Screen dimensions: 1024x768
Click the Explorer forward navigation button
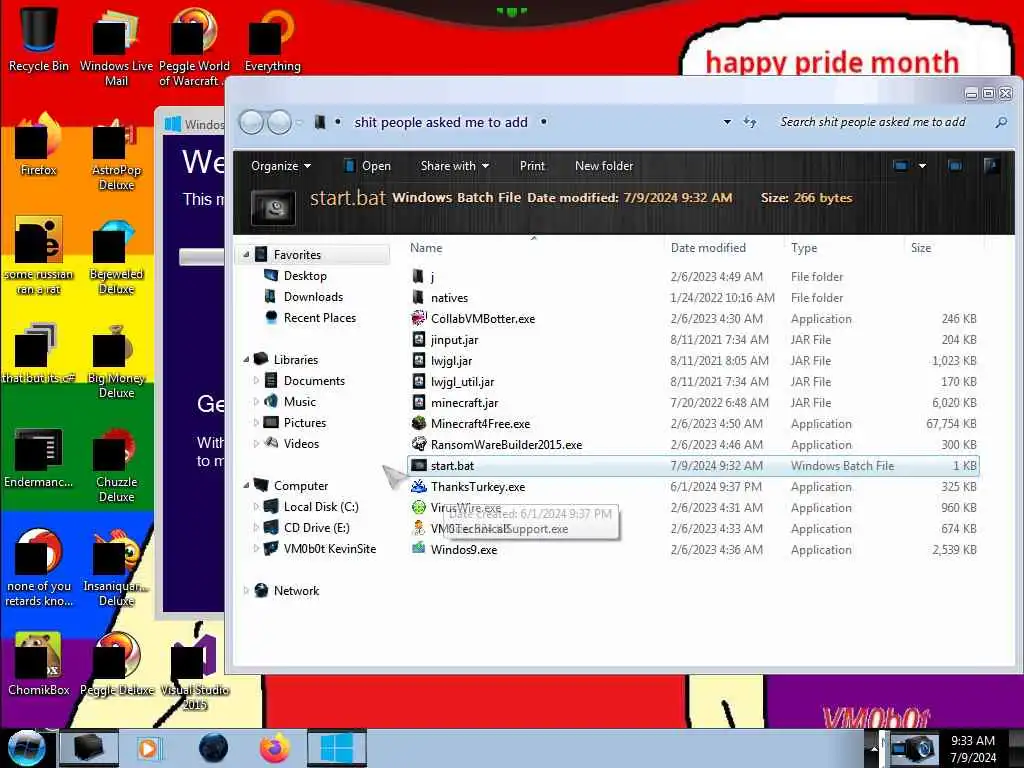(280, 122)
